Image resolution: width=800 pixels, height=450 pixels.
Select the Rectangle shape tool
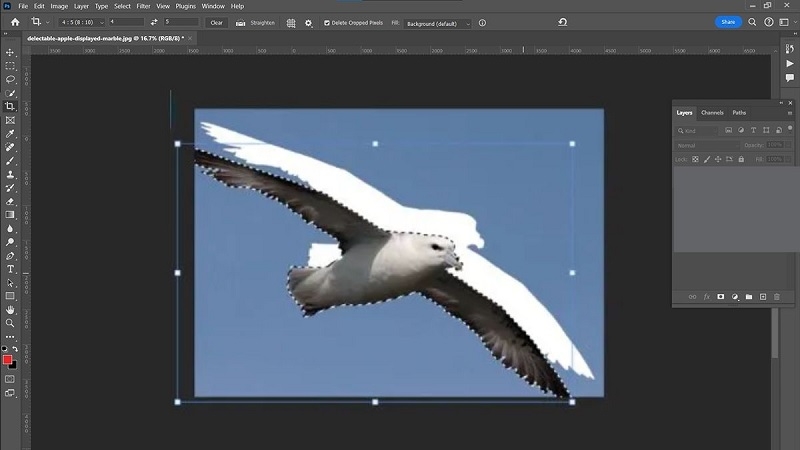click(x=10, y=296)
